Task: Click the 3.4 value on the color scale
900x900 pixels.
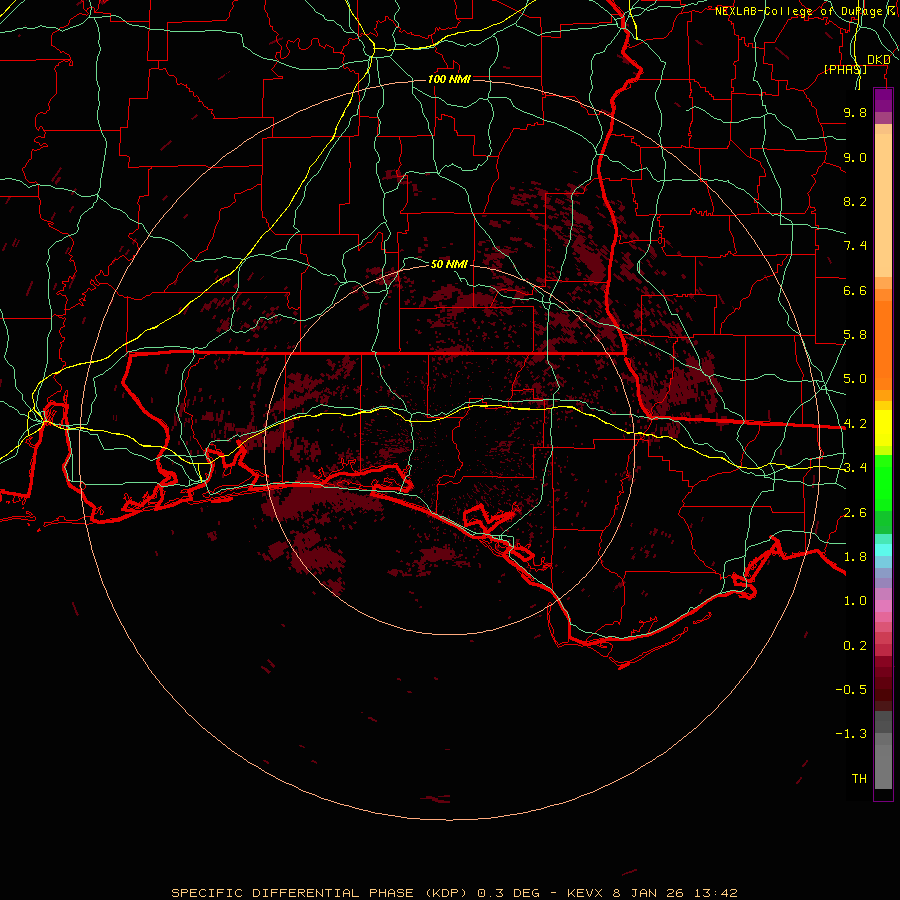Action: (855, 468)
